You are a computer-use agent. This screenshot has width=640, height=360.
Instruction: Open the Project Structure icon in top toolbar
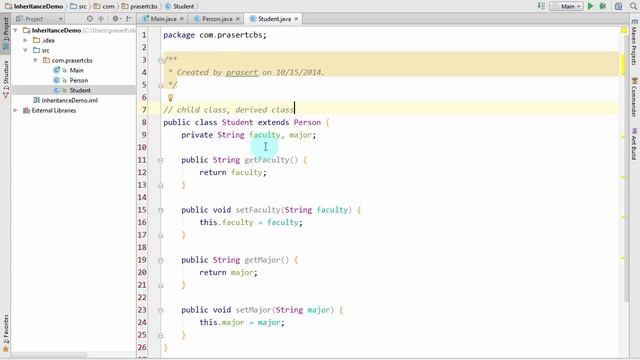(618, 6)
